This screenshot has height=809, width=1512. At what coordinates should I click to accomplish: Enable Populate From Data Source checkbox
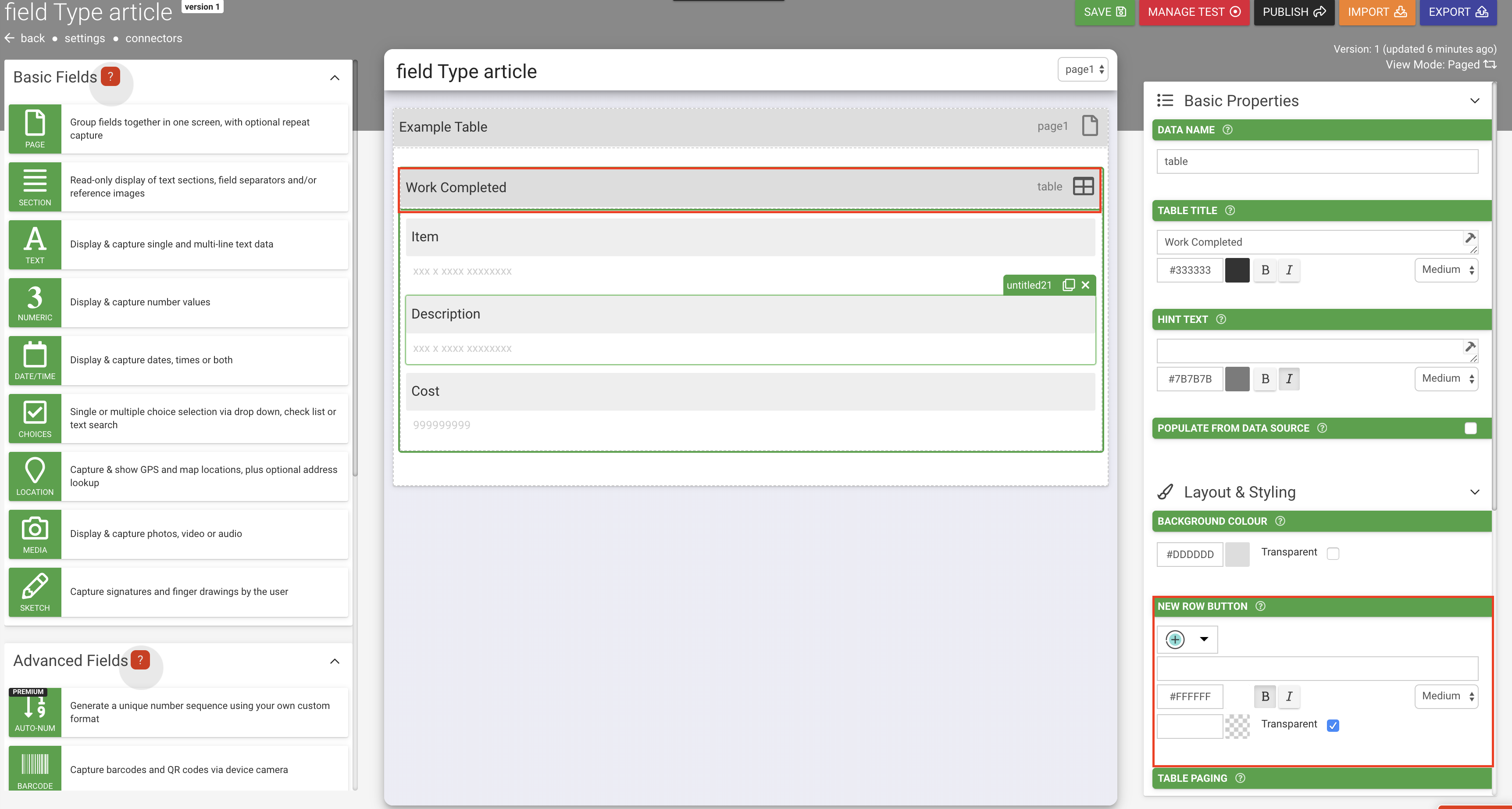pos(1470,428)
